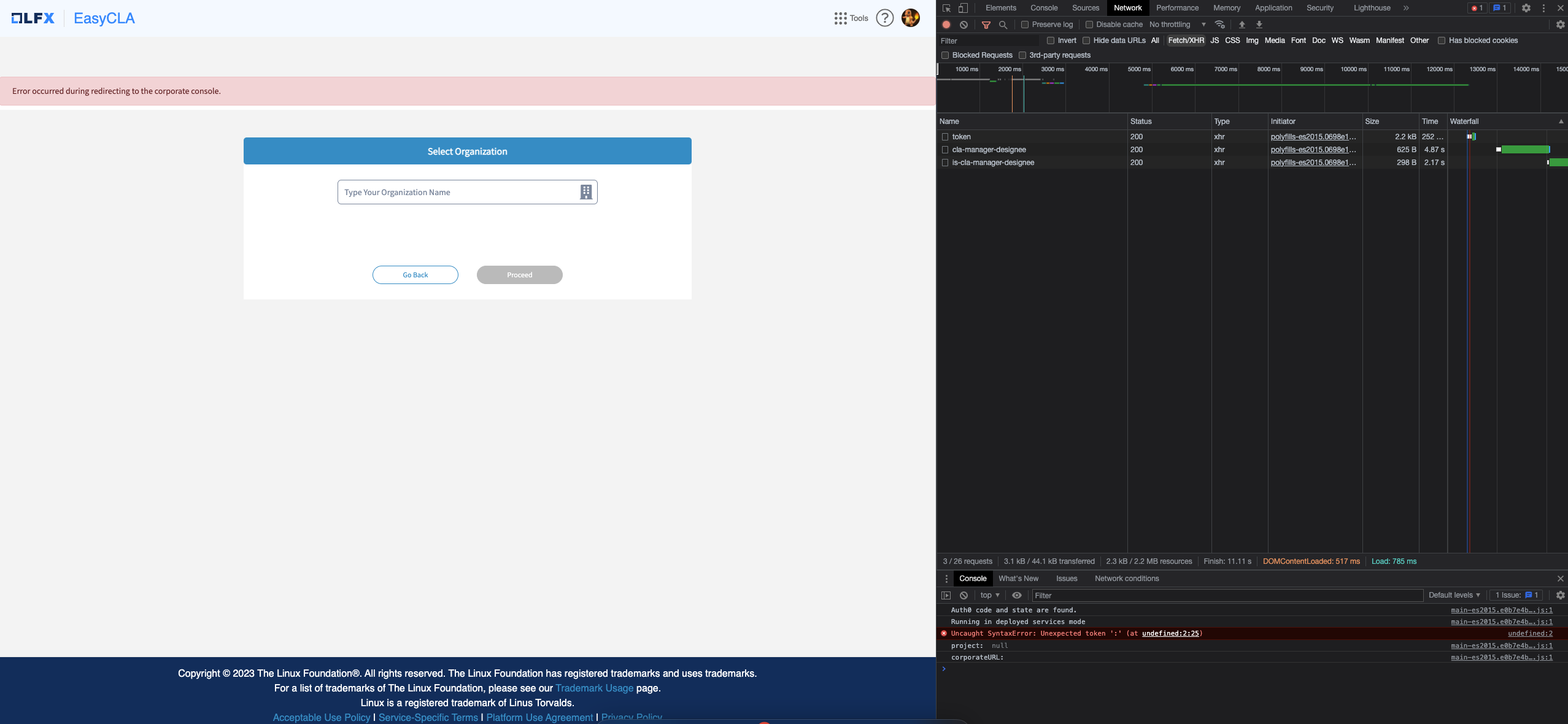The height and width of the screenshot is (724, 1568).
Task: Open the Issues drawer tab
Action: [1066, 579]
